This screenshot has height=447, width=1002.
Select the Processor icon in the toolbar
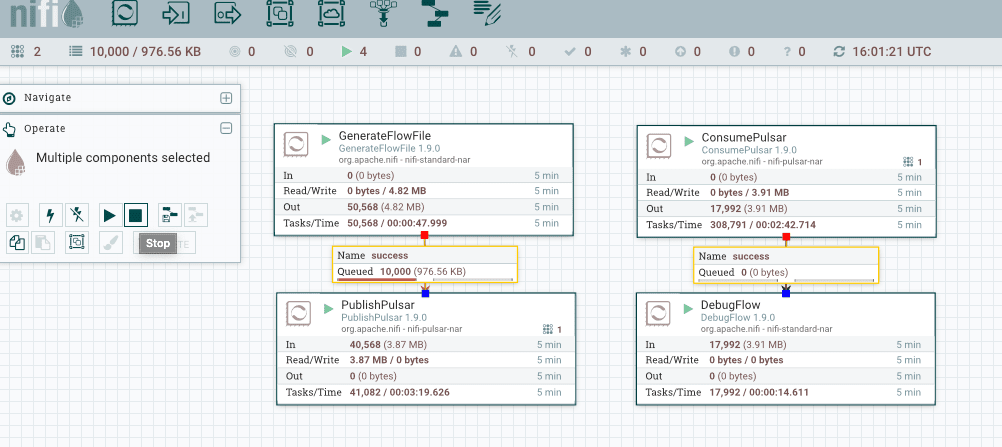(x=125, y=13)
